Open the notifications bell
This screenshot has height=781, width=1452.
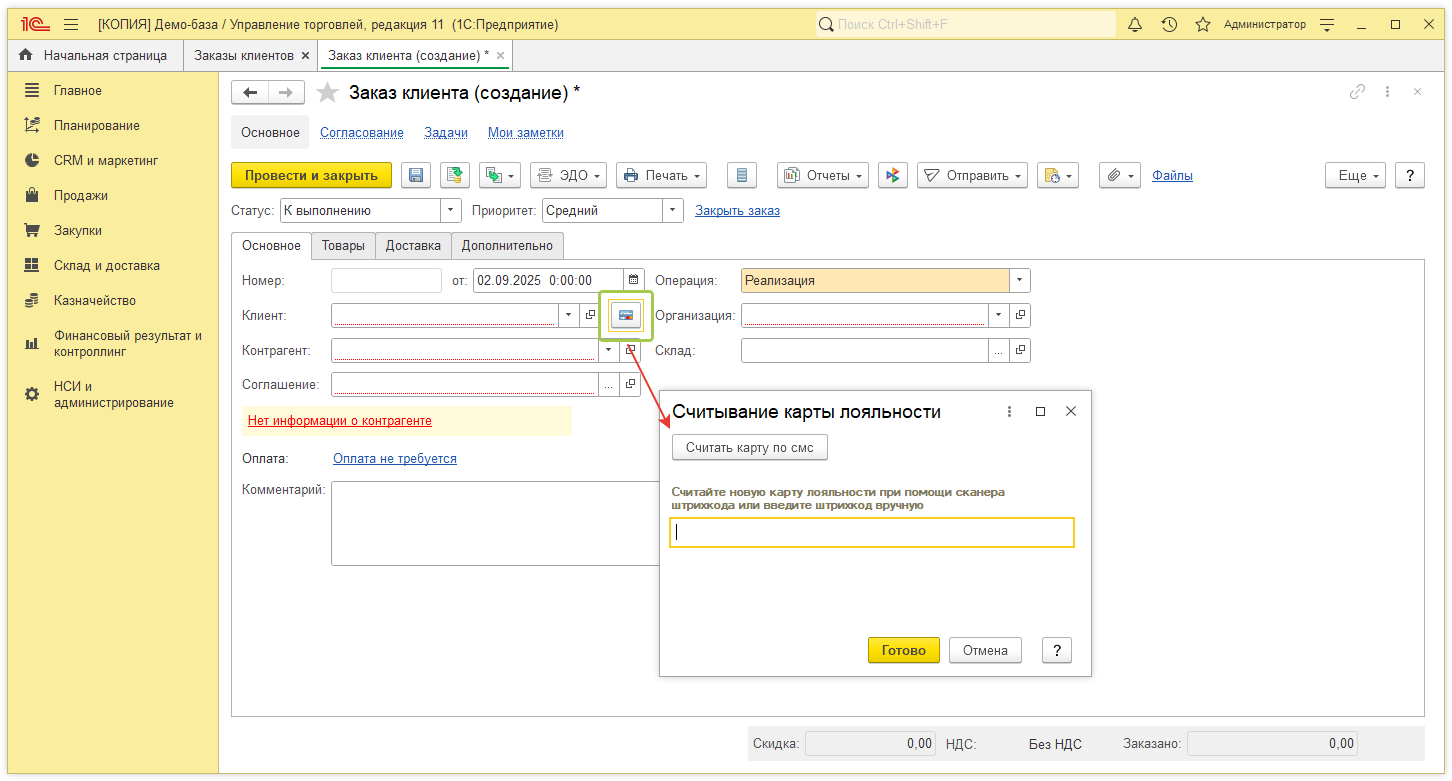click(x=1135, y=24)
